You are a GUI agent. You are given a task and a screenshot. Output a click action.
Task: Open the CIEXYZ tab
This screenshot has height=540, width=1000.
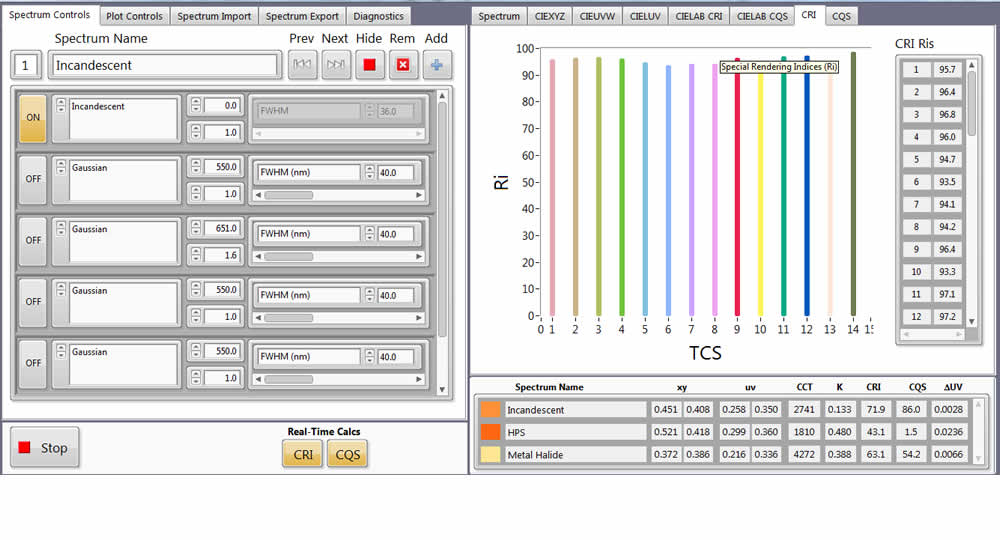click(x=550, y=16)
